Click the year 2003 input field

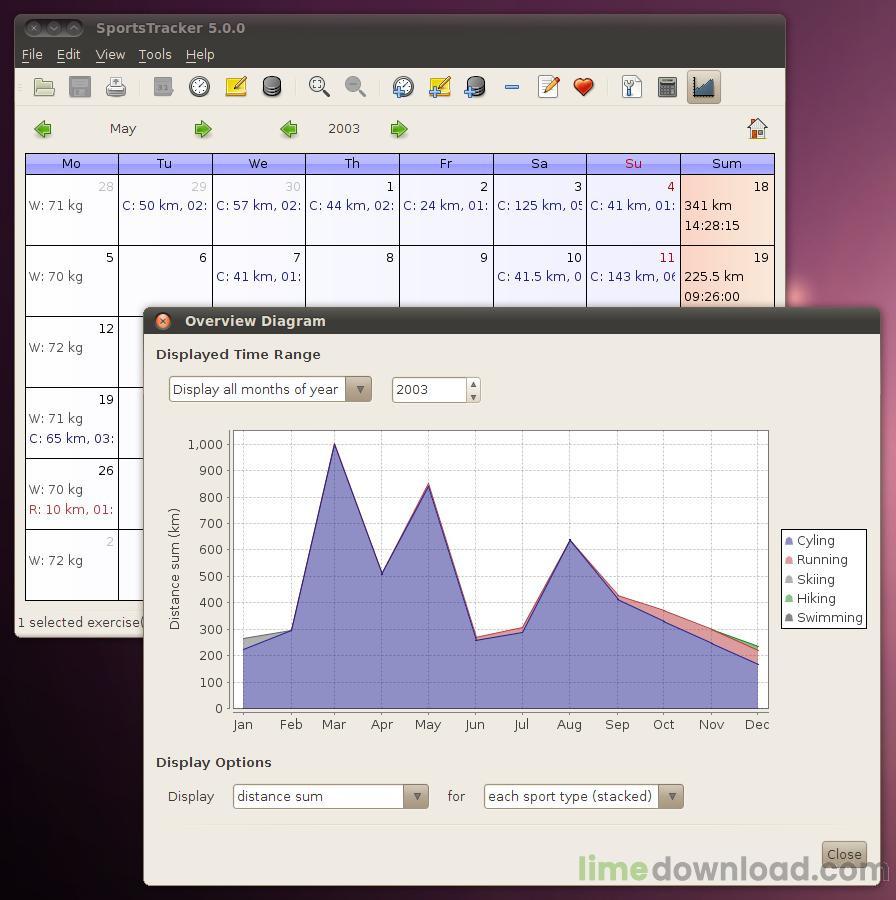click(429, 390)
